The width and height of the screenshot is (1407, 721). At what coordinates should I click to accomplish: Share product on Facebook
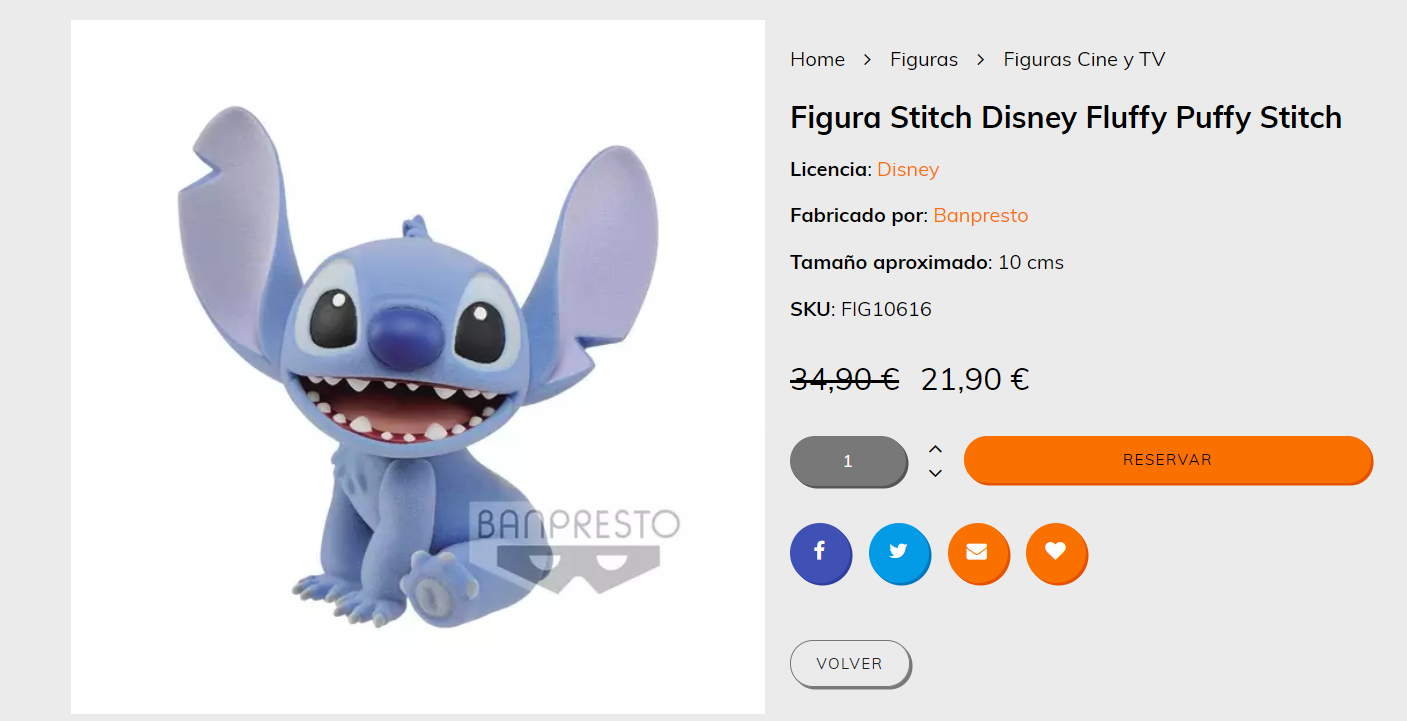(x=820, y=553)
